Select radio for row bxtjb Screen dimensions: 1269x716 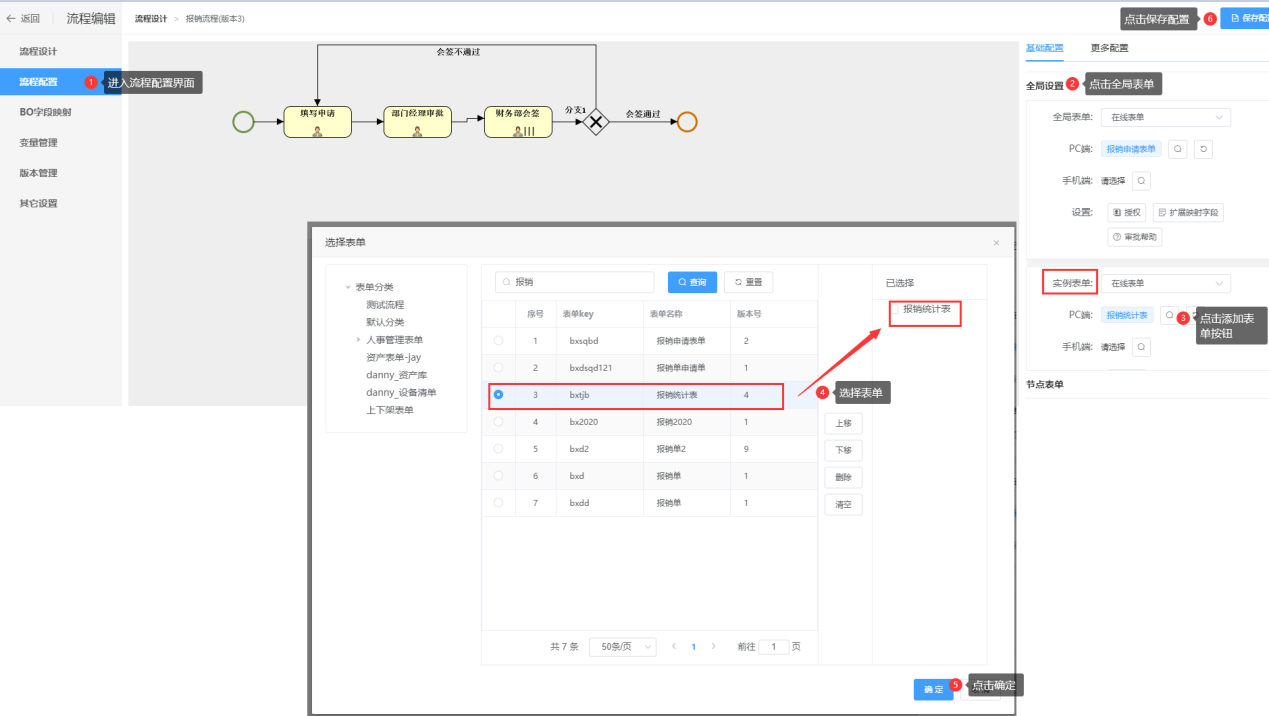(x=498, y=395)
